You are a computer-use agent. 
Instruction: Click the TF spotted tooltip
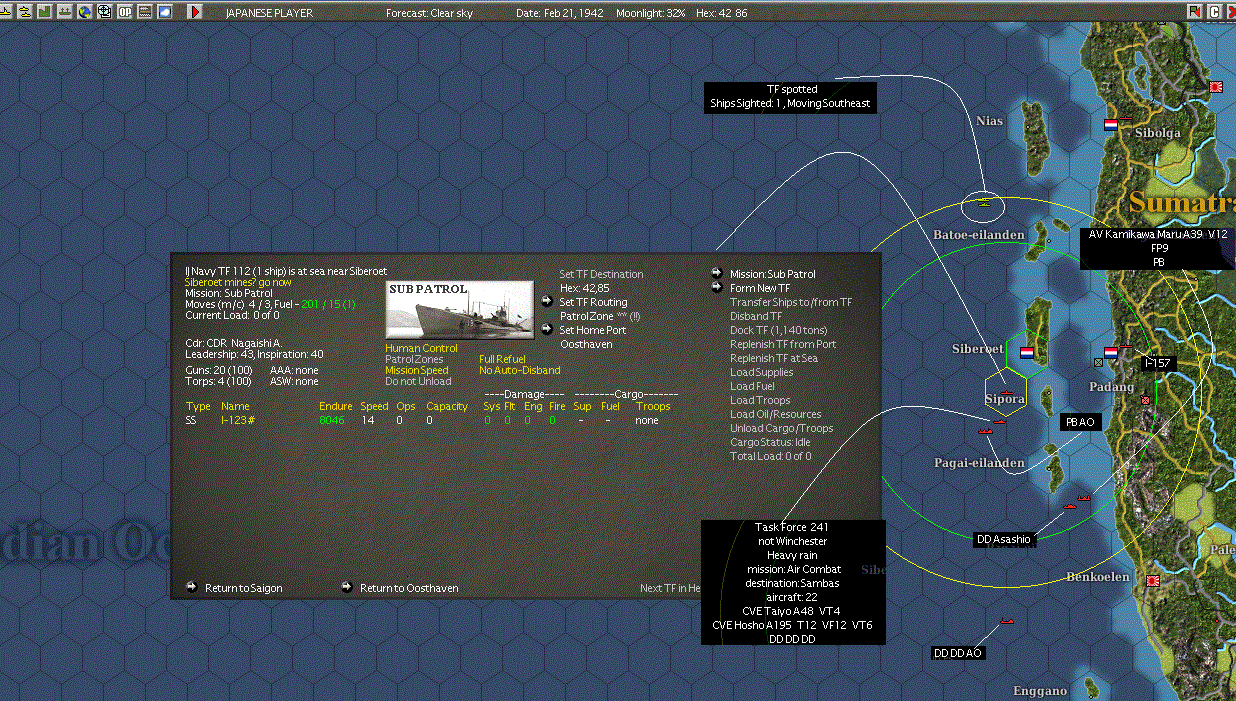pos(791,96)
